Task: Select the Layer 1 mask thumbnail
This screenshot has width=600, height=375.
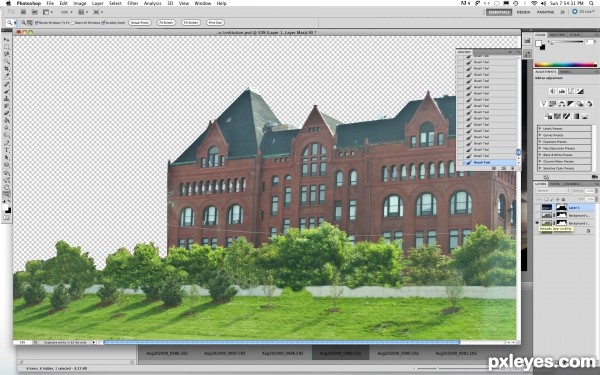Action: 561,207
